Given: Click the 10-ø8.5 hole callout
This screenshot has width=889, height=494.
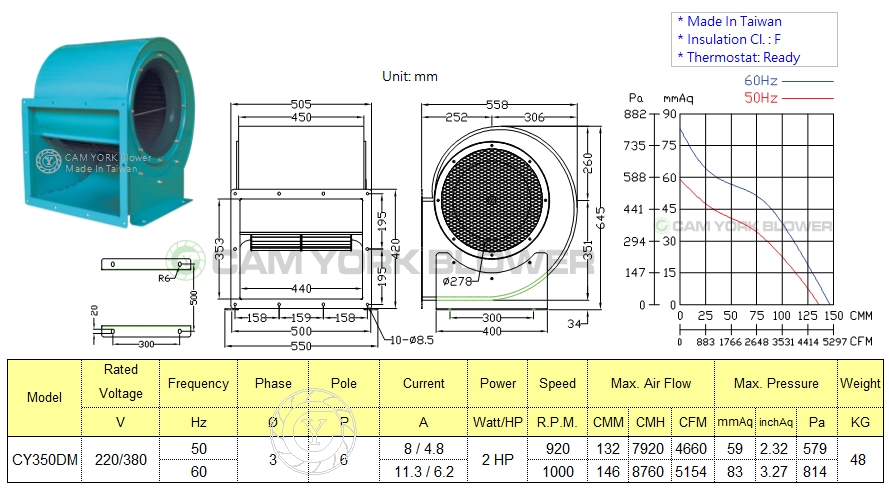Looking at the screenshot, I should pyautogui.click(x=412, y=340).
